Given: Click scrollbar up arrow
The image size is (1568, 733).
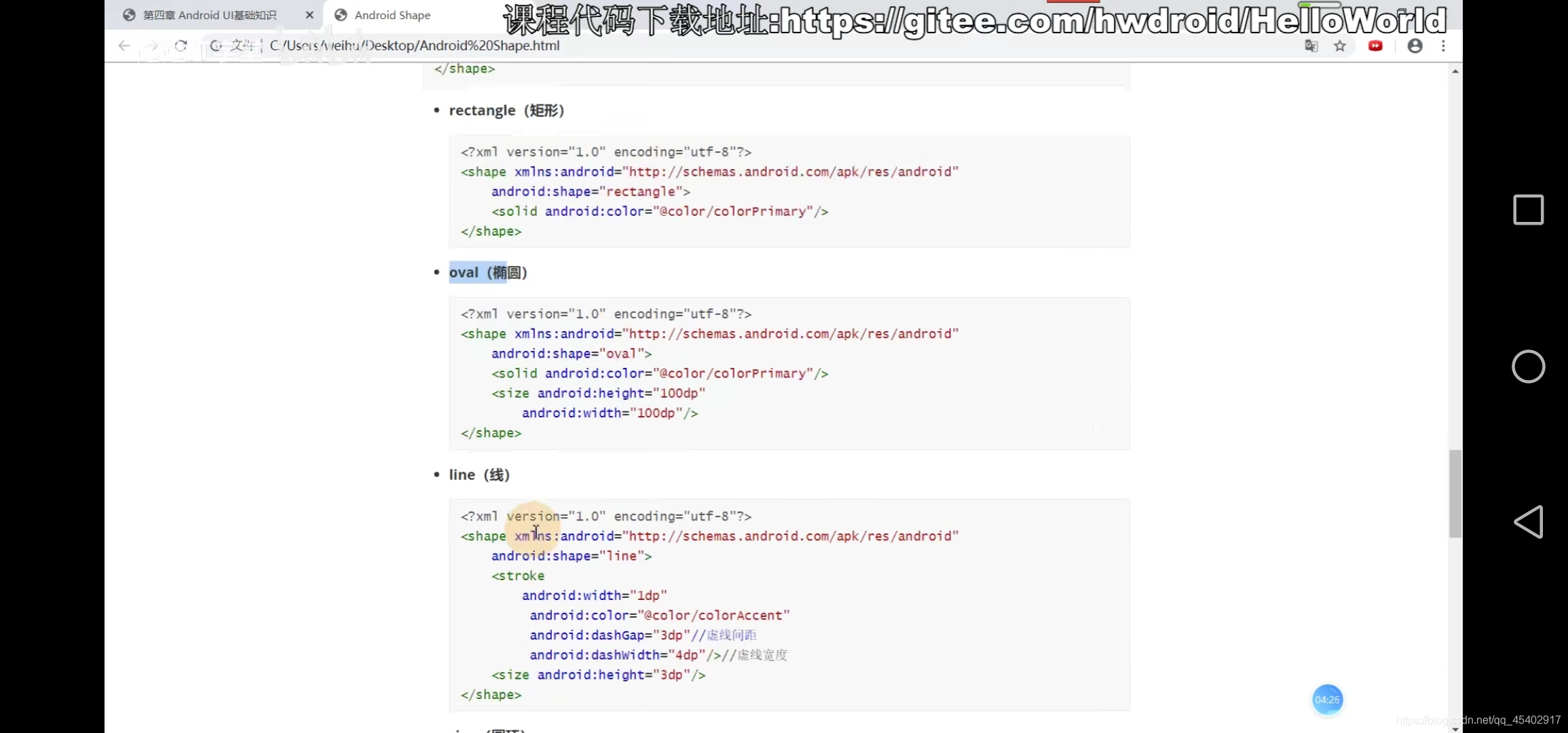Looking at the screenshot, I should coord(1455,71).
